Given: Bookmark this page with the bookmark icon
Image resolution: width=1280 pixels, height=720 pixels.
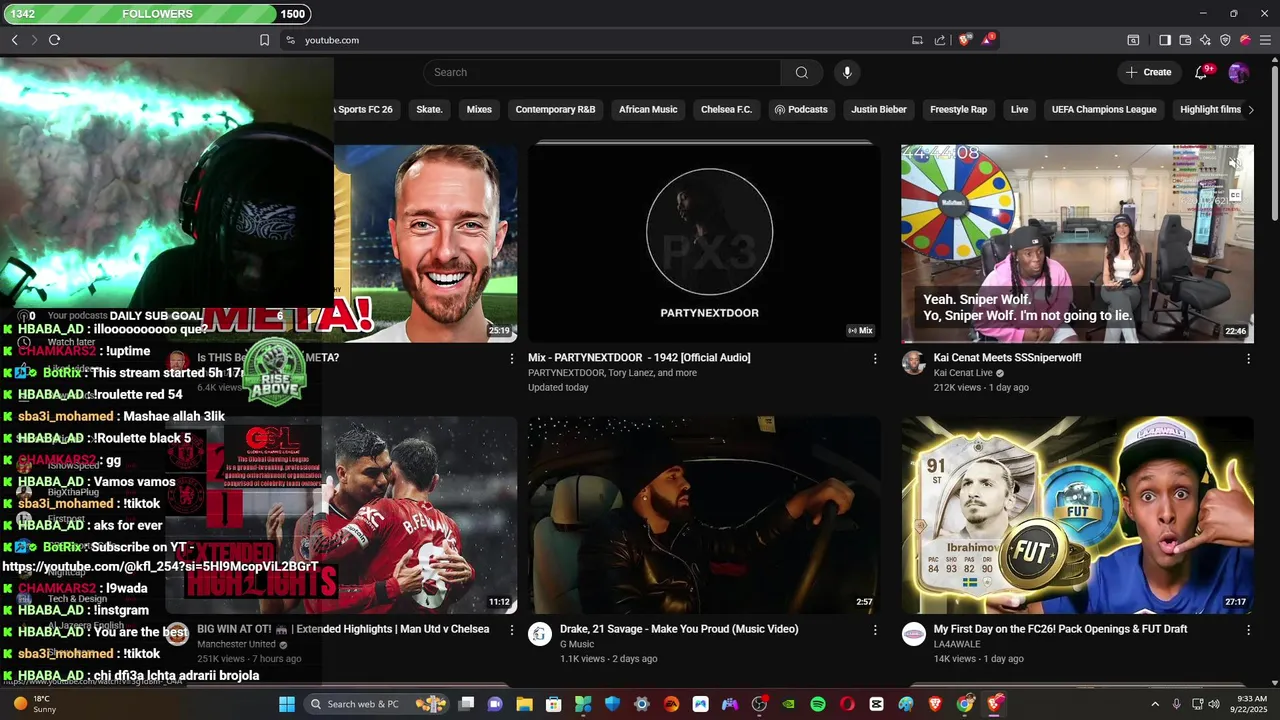Looking at the screenshot, I should (x=264, y=40).
